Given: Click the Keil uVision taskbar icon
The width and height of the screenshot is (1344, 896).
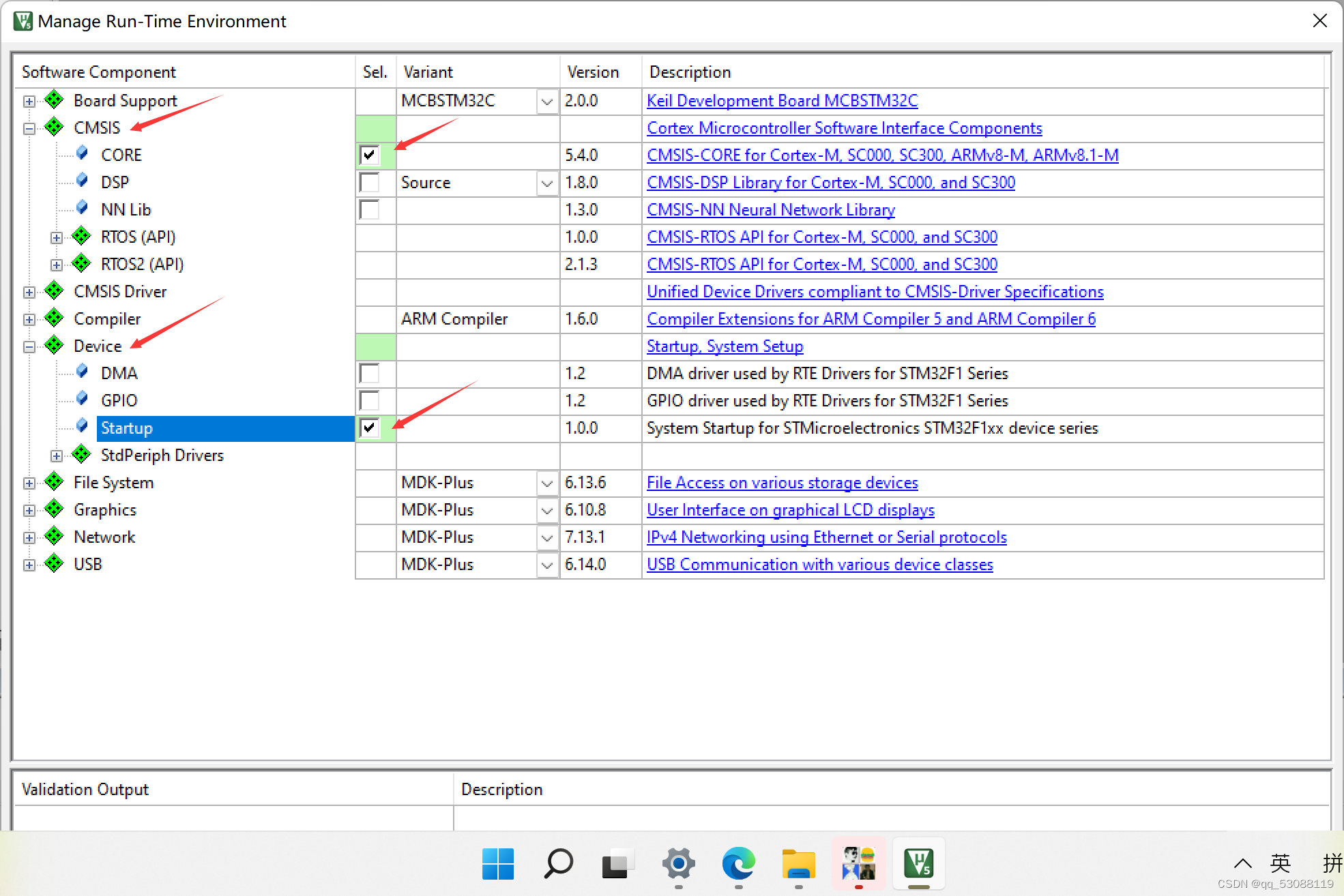Looking at the screenshot, I should pyautogui.click(x=918, y=865).
